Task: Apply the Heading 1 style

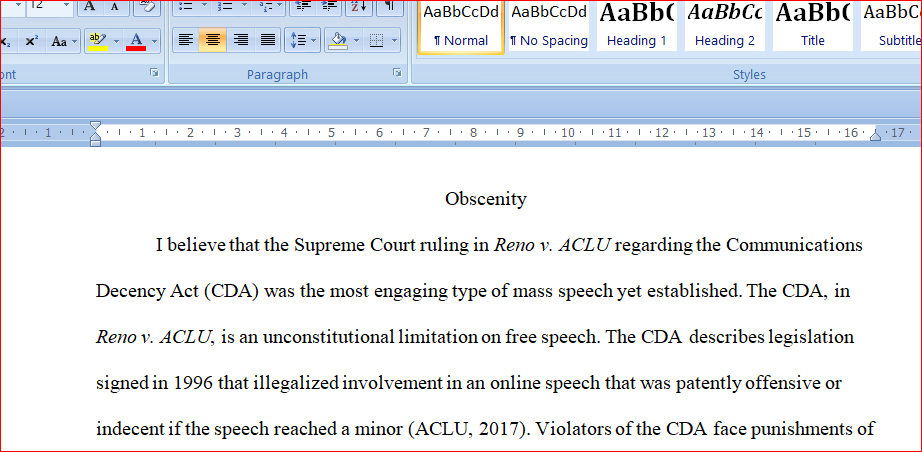Action: coord(637,25)
